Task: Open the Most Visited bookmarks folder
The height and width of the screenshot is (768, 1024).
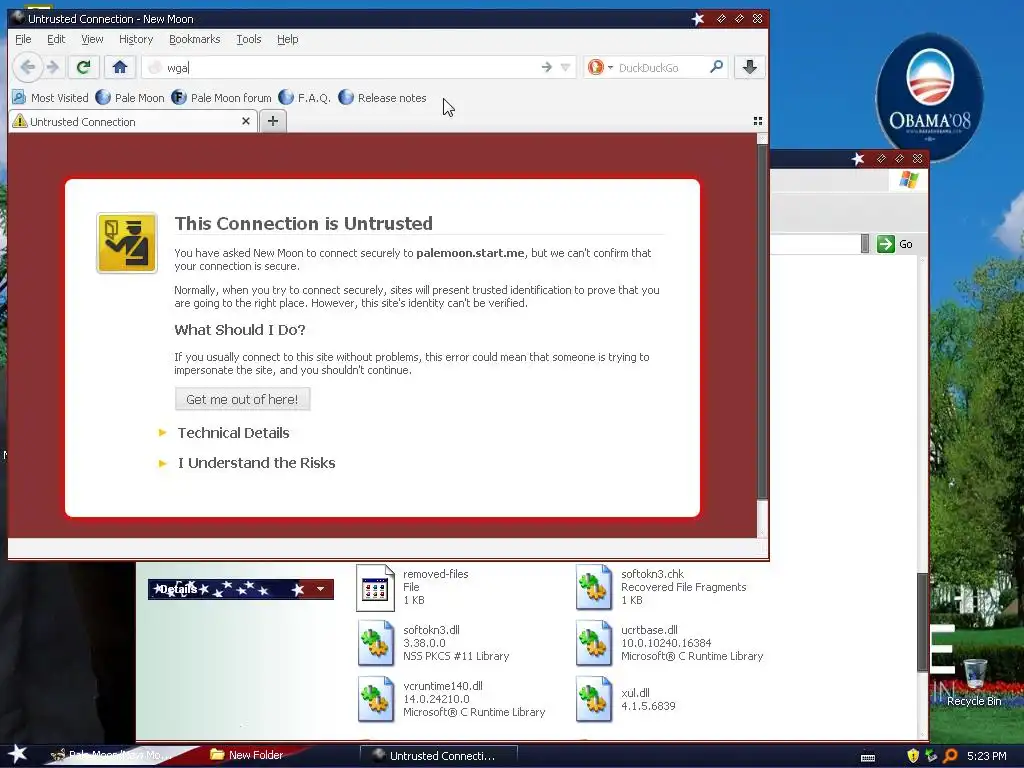Action: click(x=50, y=98)
